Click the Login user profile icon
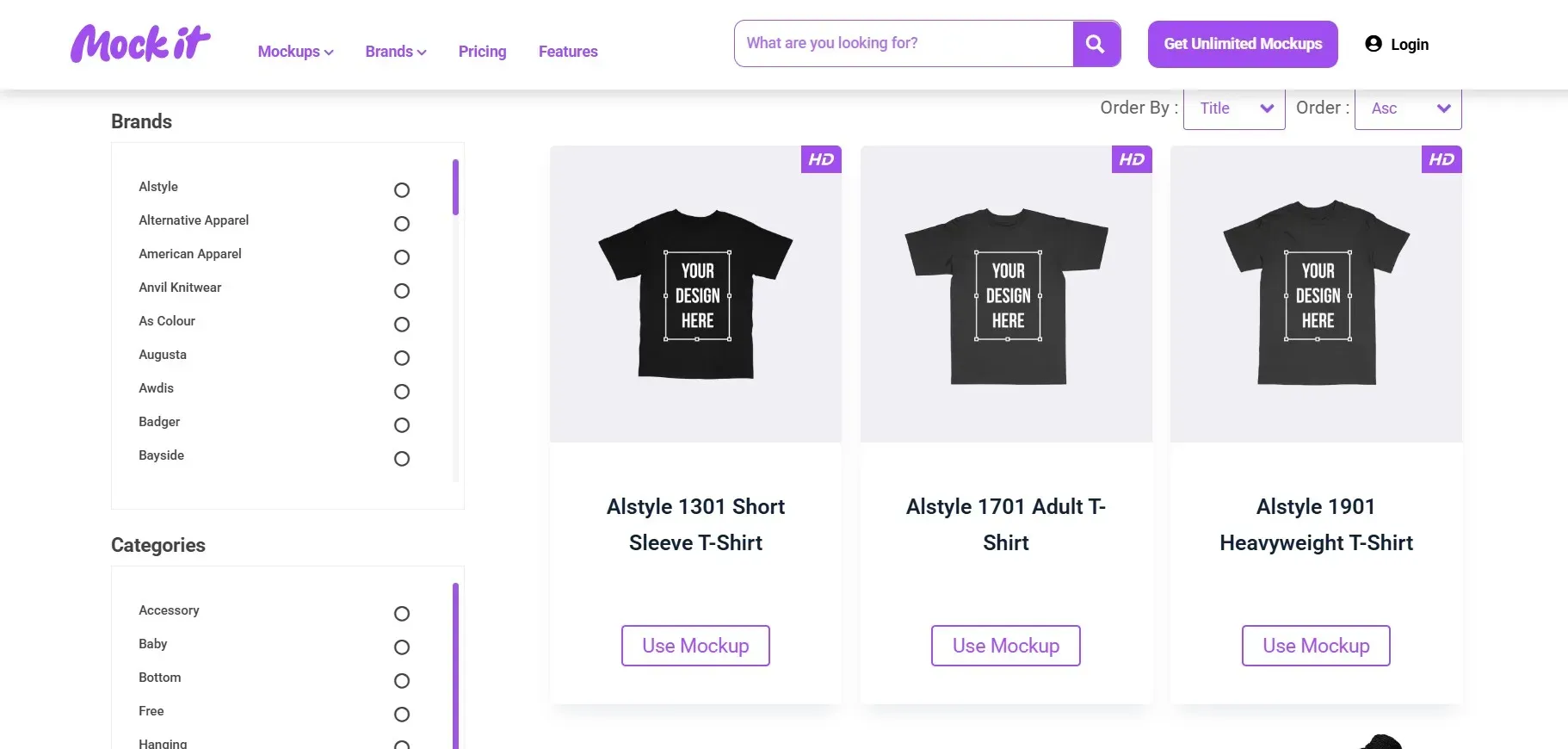 point(1374,44)
